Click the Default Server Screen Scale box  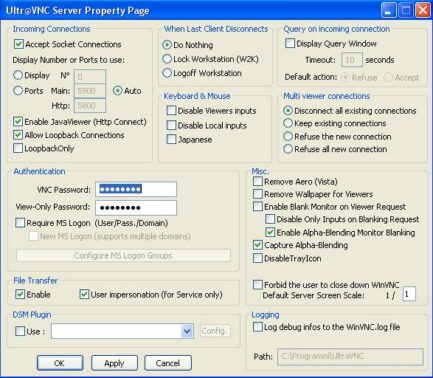point(409,294)
